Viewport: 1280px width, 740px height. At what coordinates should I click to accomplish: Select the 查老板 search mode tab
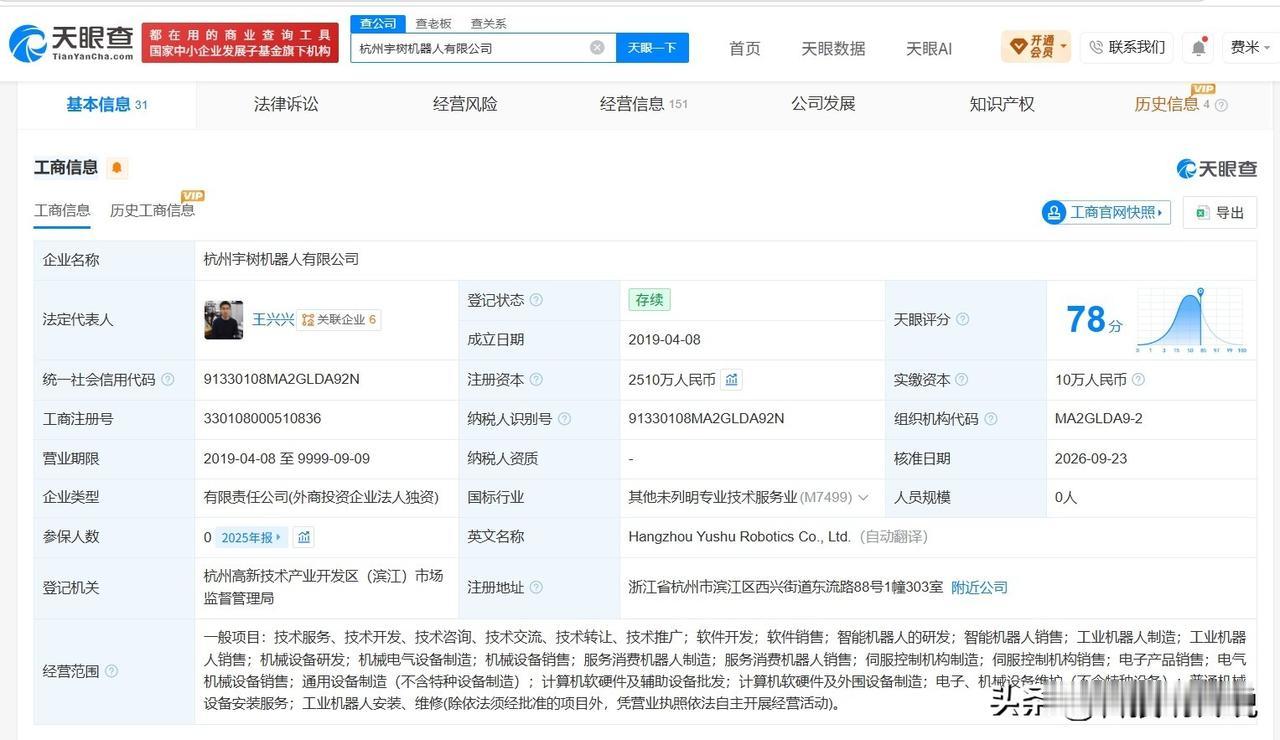coord(433,23)
